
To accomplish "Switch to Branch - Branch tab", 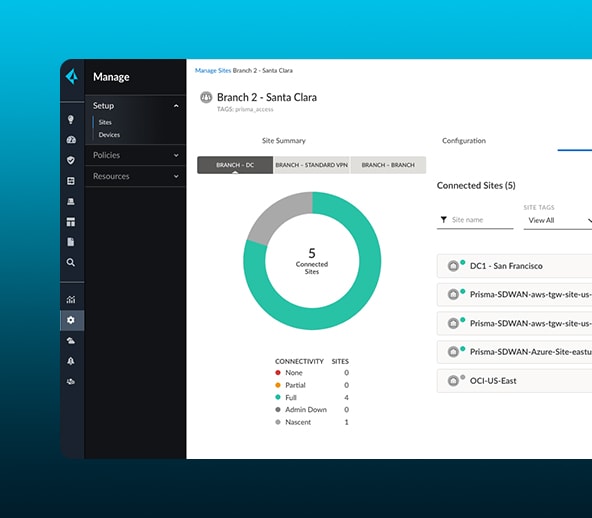I will point(388,165).
